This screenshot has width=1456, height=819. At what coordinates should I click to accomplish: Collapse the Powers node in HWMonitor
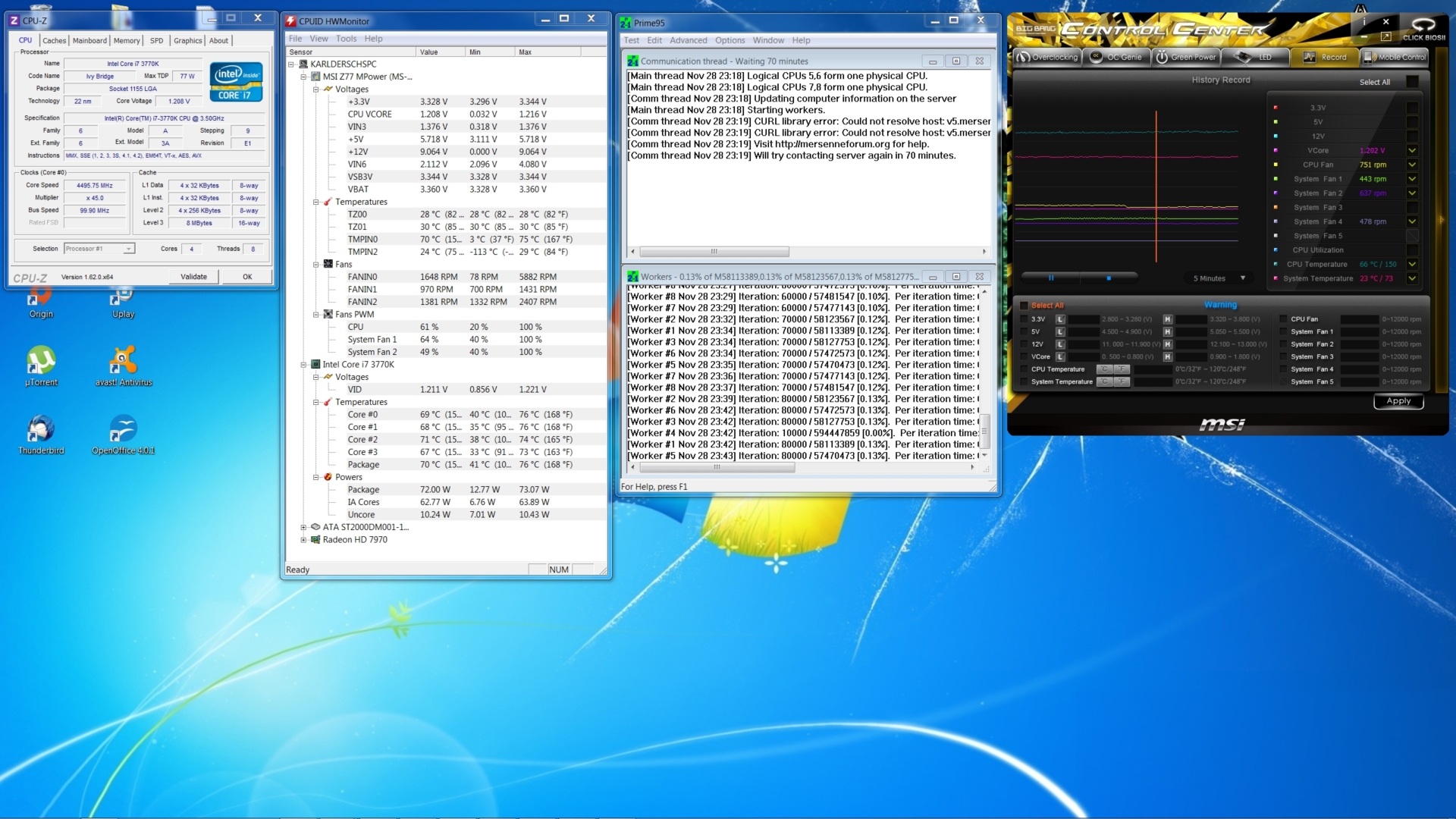point(316,478)
